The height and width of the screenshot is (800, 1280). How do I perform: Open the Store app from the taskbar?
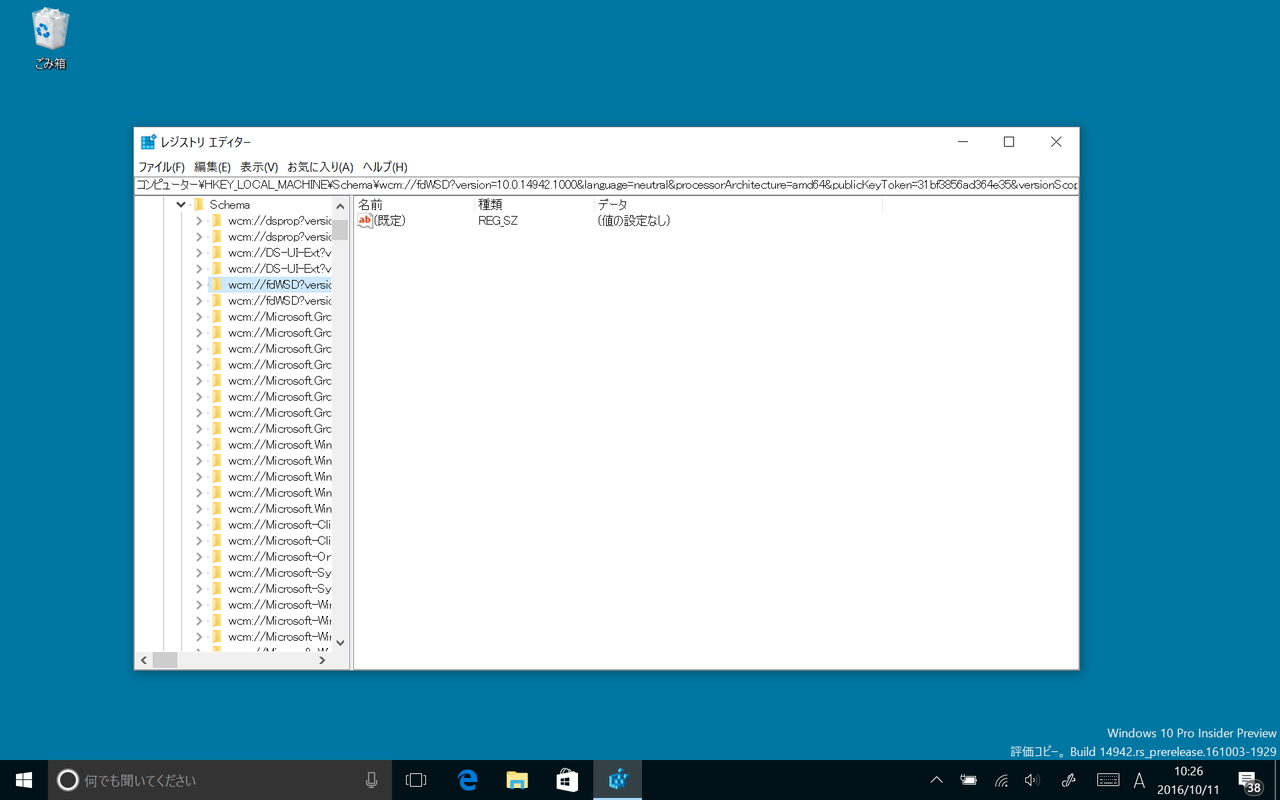pos(567,780)
